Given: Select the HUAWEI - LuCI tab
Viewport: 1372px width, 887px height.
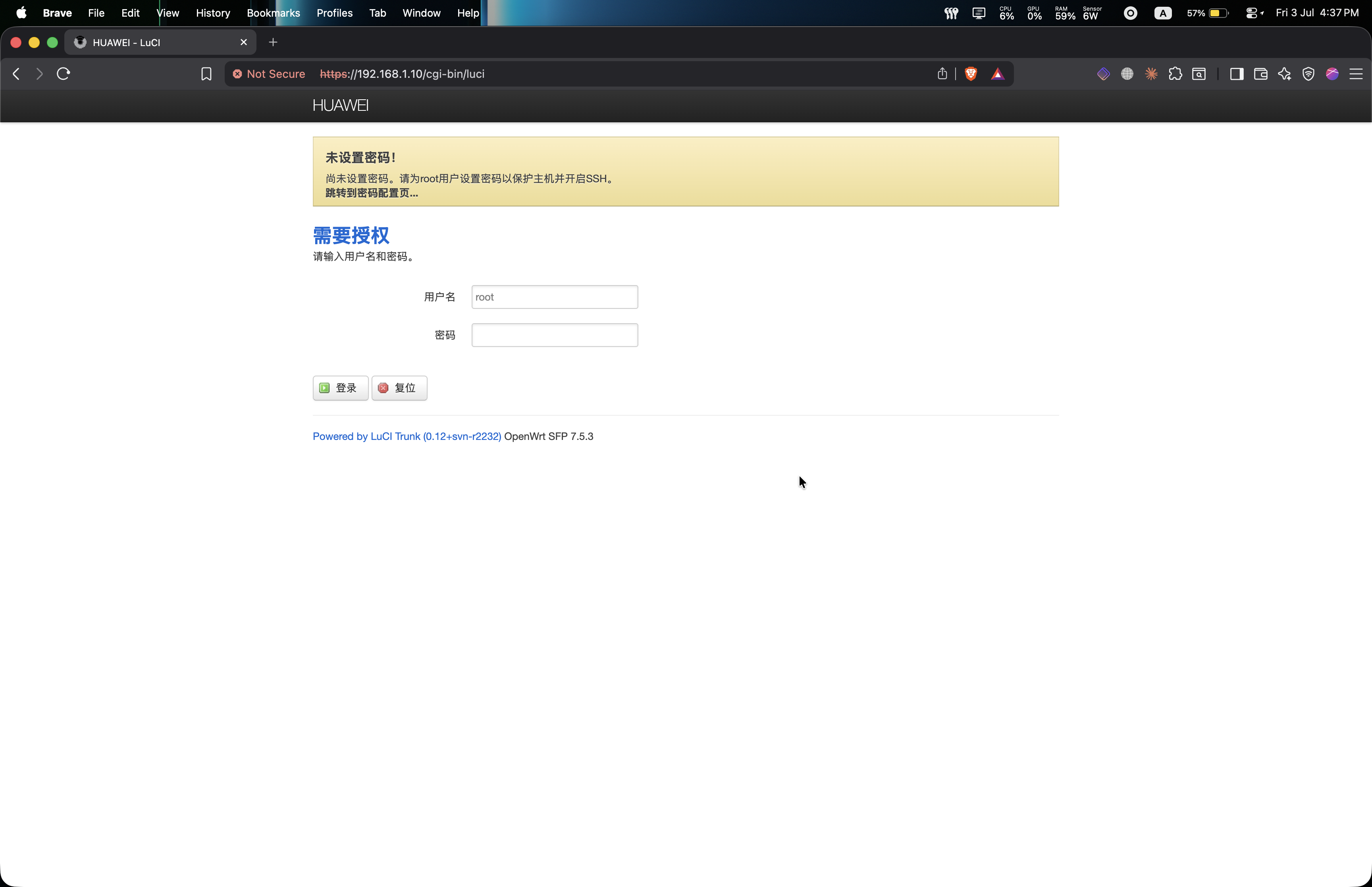Looking at the screenshot, I should pos(160,42).
